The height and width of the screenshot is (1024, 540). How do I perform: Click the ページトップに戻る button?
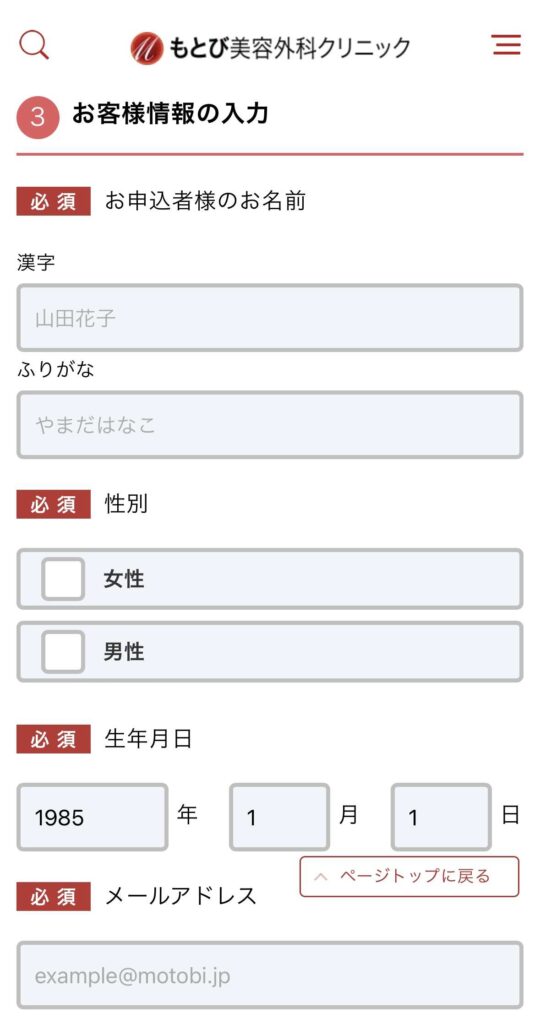[x=409, y=876]
